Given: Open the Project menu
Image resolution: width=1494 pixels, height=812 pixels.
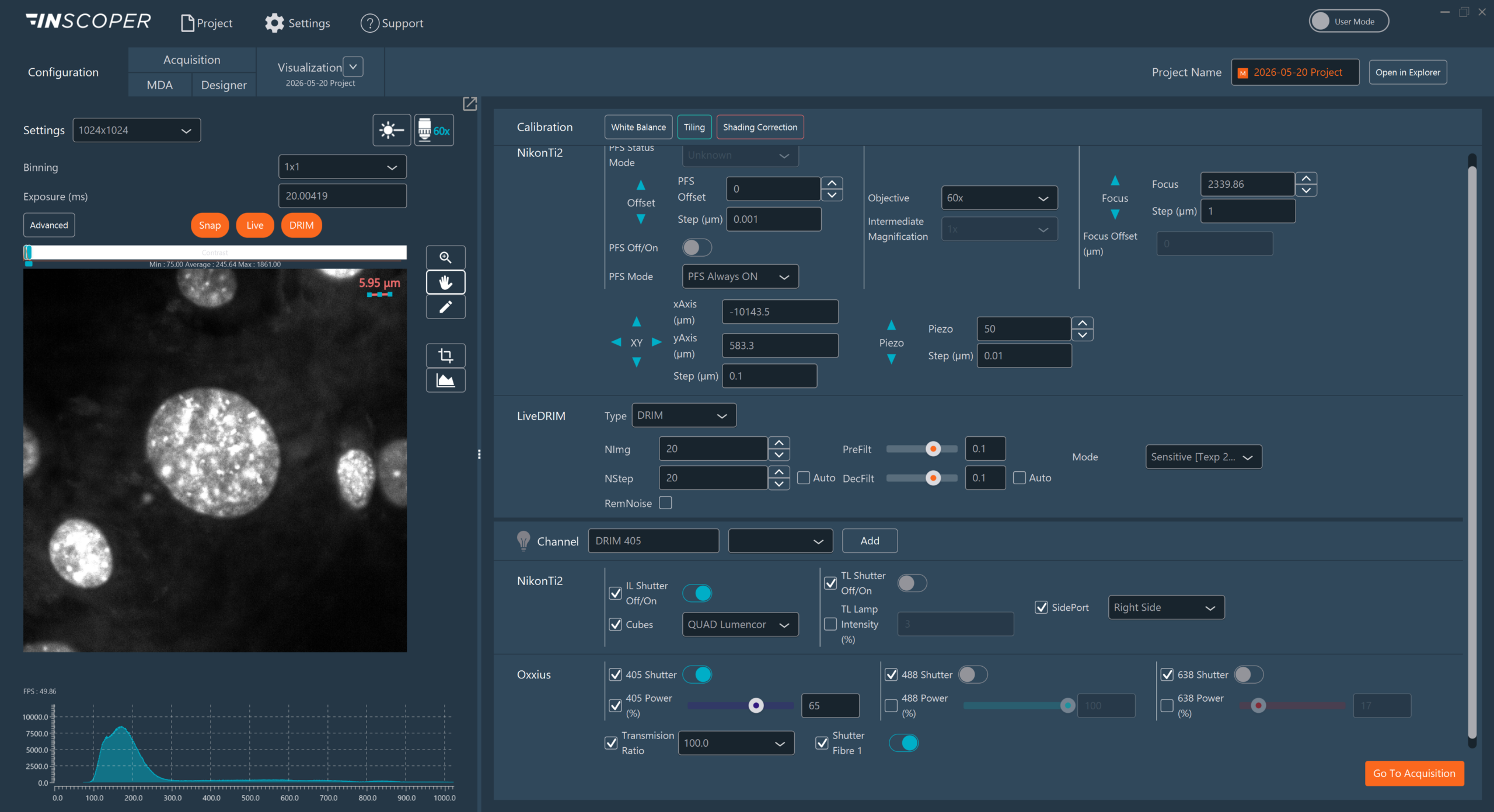Looking at the screenshot, I should pos(207,23).
